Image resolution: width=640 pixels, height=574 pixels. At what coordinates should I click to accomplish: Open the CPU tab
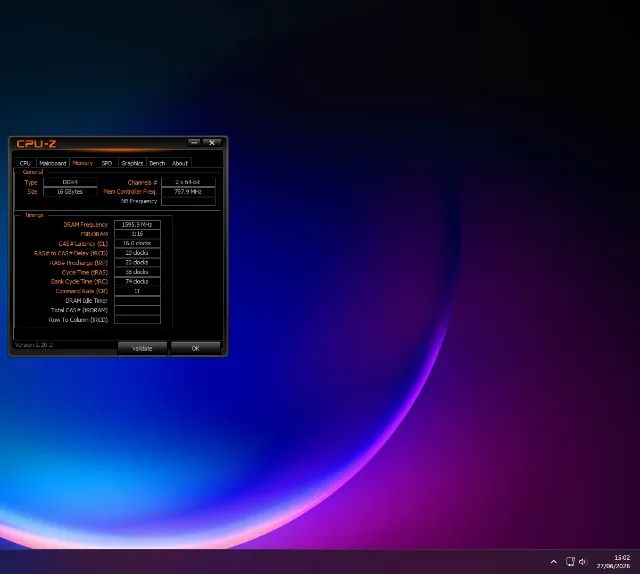click(x=25, y=163)
